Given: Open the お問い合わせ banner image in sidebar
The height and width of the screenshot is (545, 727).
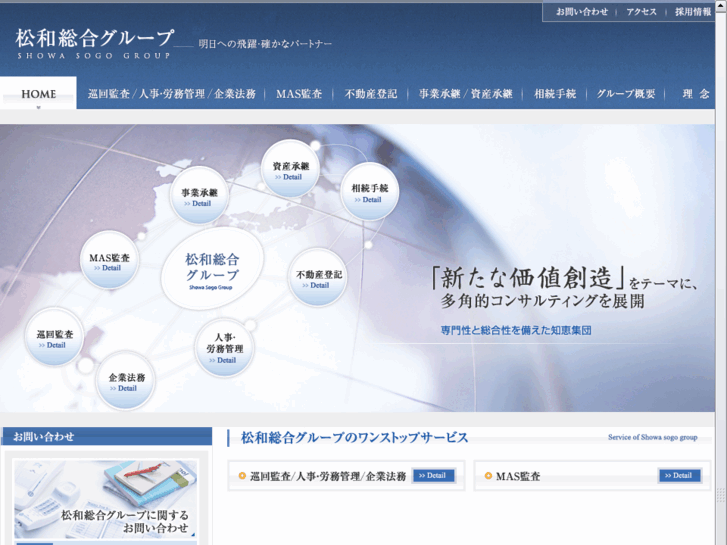Looking at the screenshot, I should 106,499.
